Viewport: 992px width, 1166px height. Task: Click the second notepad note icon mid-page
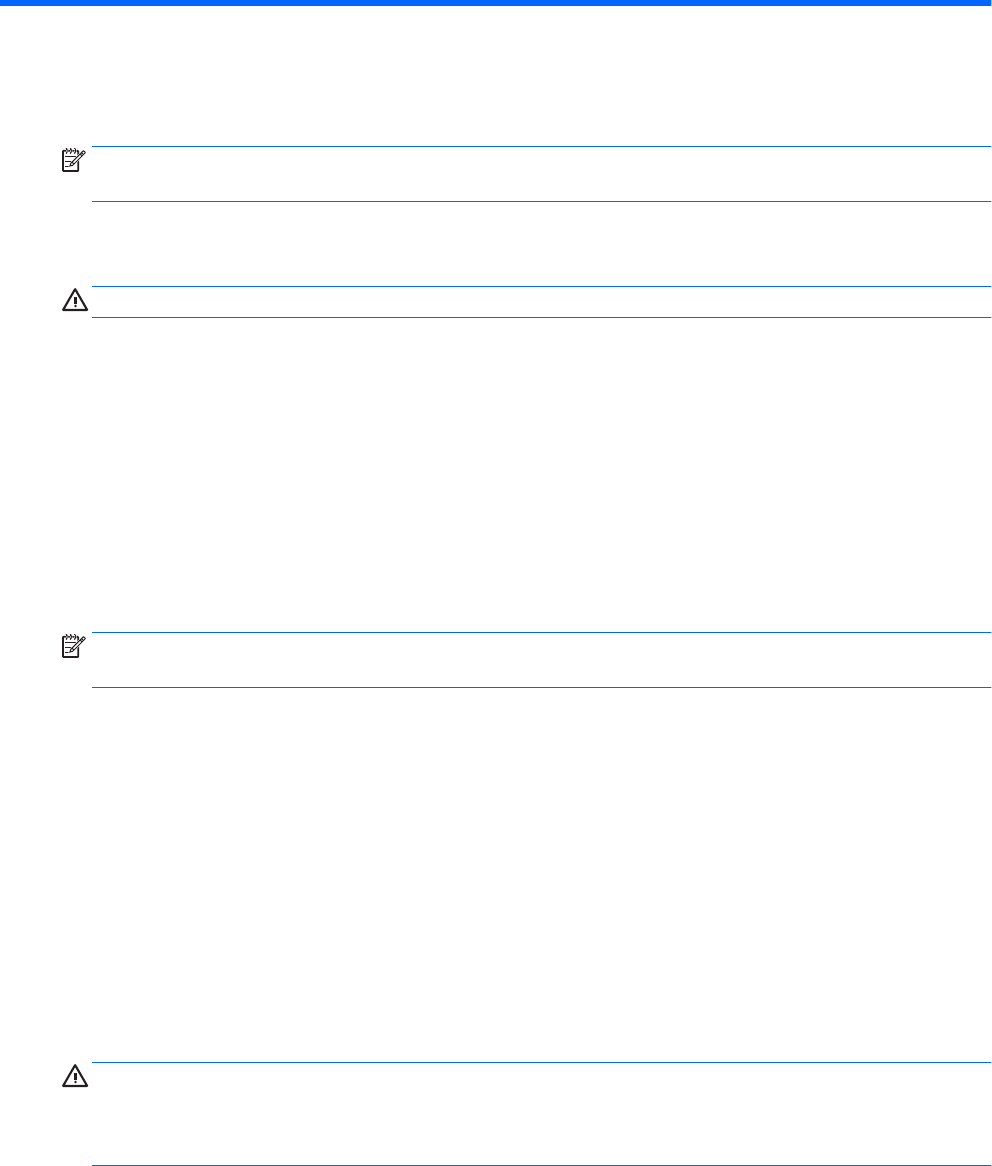click(74, 646)
